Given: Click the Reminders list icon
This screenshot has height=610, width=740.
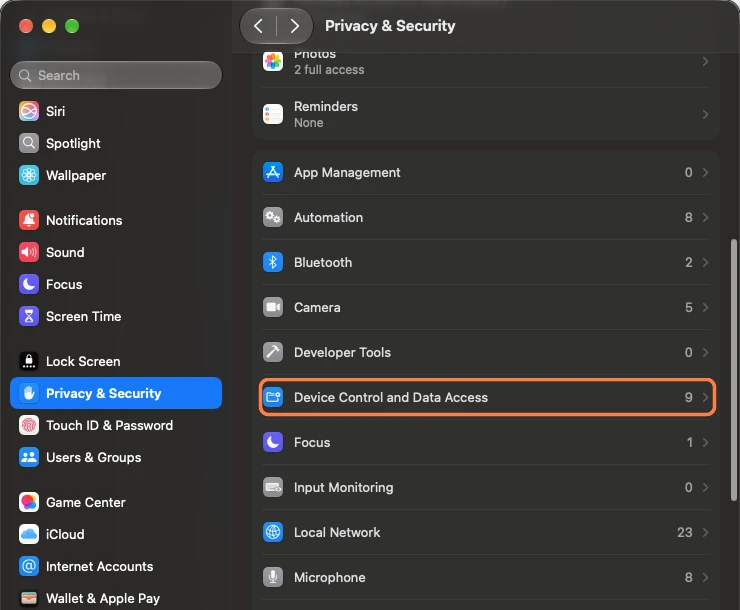Looking at the screenshot, I should tap(273, 114).
